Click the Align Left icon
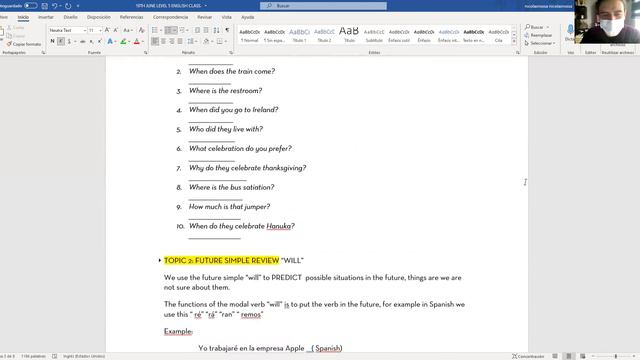Image resolution: width=640 pixels, height=360 pixels. pos(155,41)
